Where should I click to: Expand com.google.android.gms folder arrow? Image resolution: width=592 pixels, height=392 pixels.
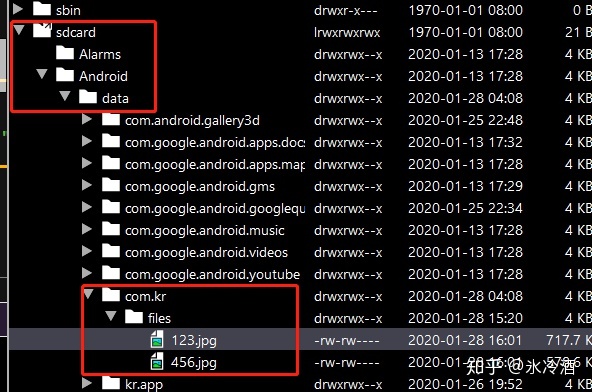87,185
